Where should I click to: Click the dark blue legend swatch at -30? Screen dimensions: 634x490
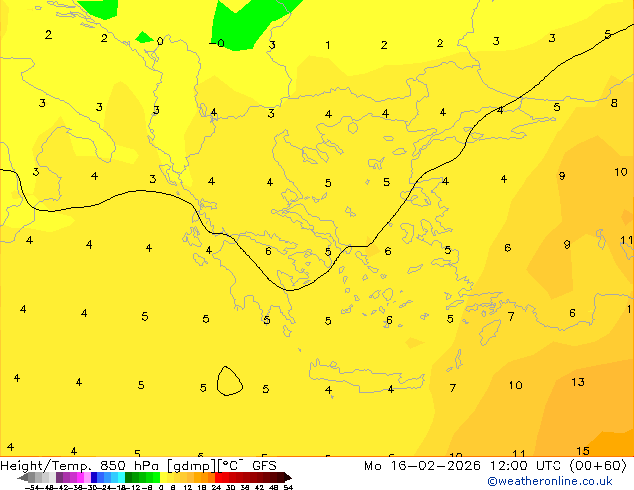tap(94, 477)
